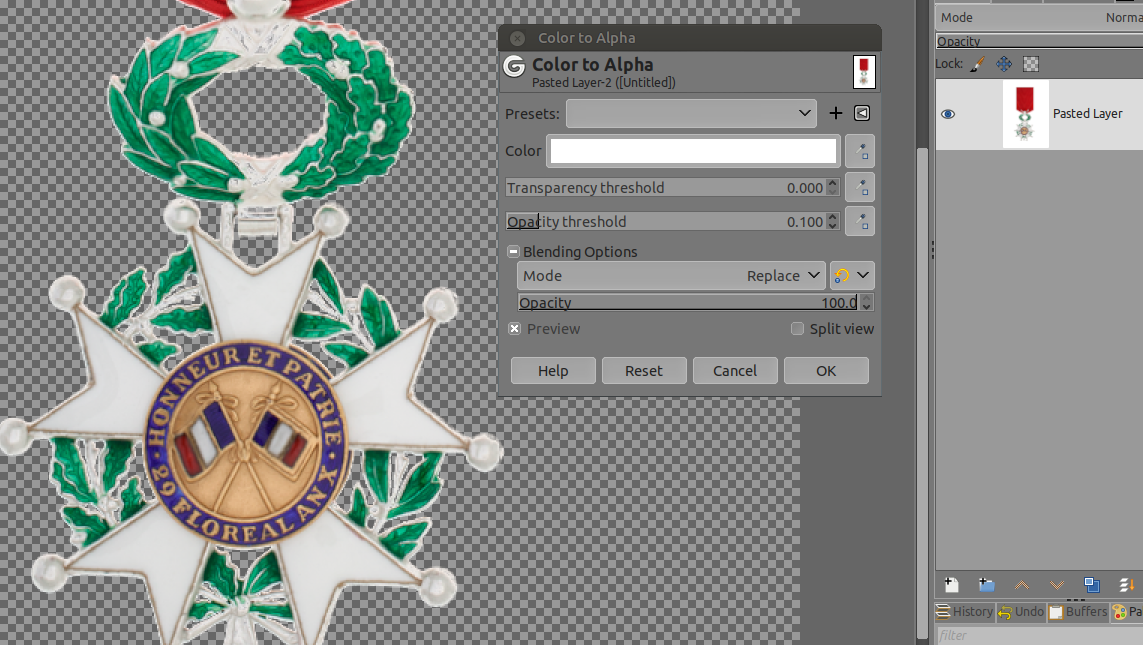1143x645 pixels.
Task: Confirm with the OK button
Action: pyautogui.click(x=826, y=370)
